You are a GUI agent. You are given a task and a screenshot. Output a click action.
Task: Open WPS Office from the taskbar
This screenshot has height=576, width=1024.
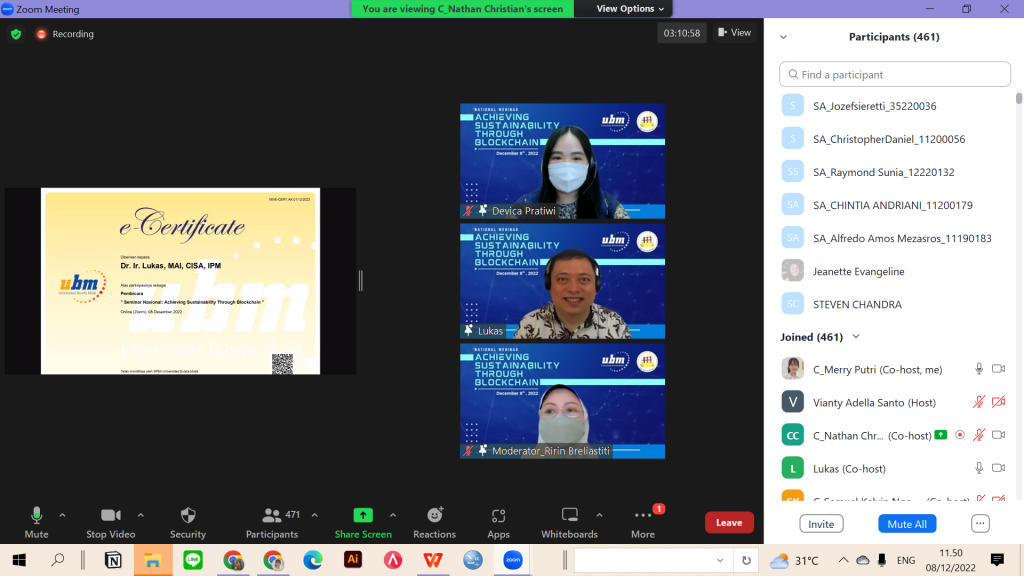pyautogui.click(x=433, y=560)
